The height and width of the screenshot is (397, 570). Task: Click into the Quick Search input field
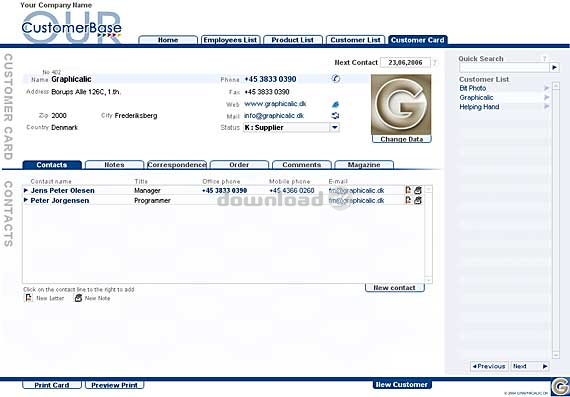[x=504, y=67]
